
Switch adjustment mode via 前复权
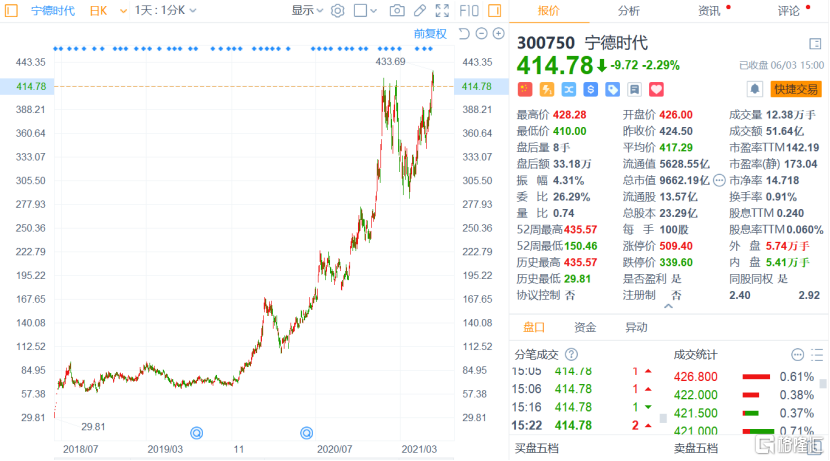point(430,34)
